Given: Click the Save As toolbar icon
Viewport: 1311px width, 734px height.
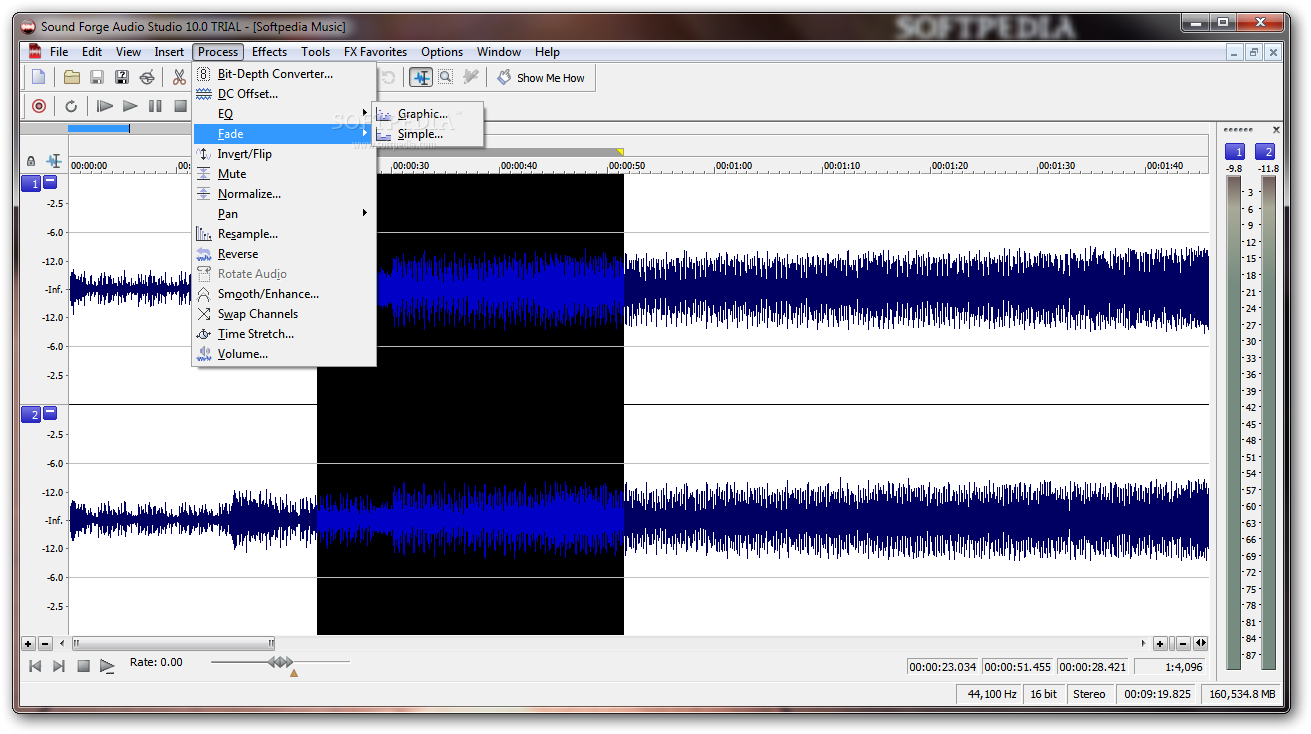Looking at the screenshot, I should tap(122, 77).
